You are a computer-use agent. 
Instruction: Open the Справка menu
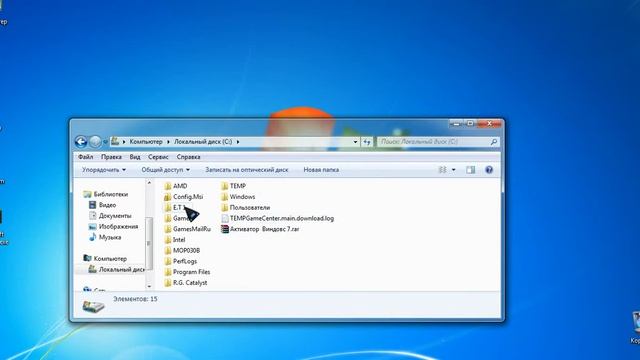click(188, 157)
